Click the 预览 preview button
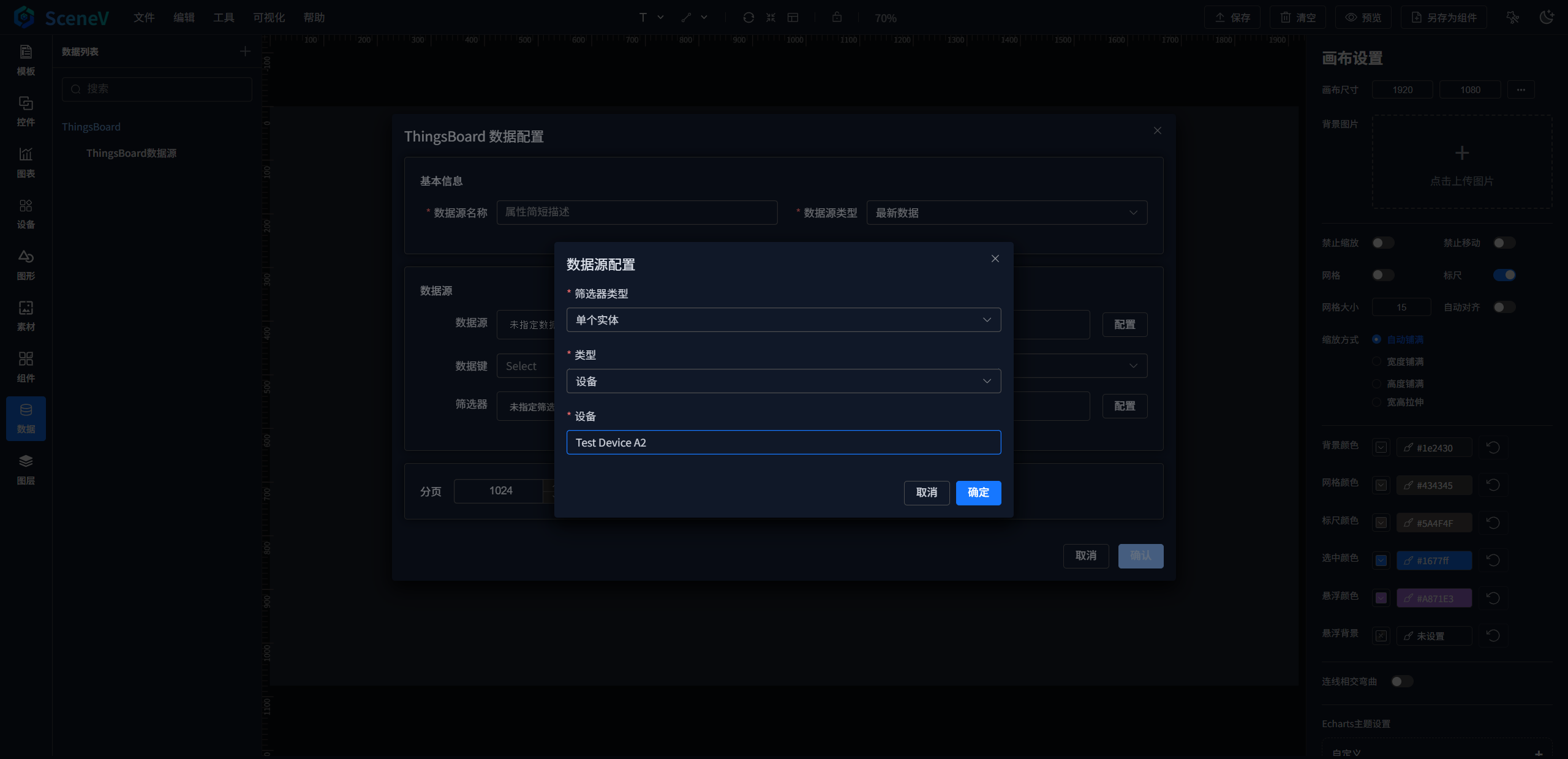This screenshot has width=1568, height=759. [x=1363, y=18]
